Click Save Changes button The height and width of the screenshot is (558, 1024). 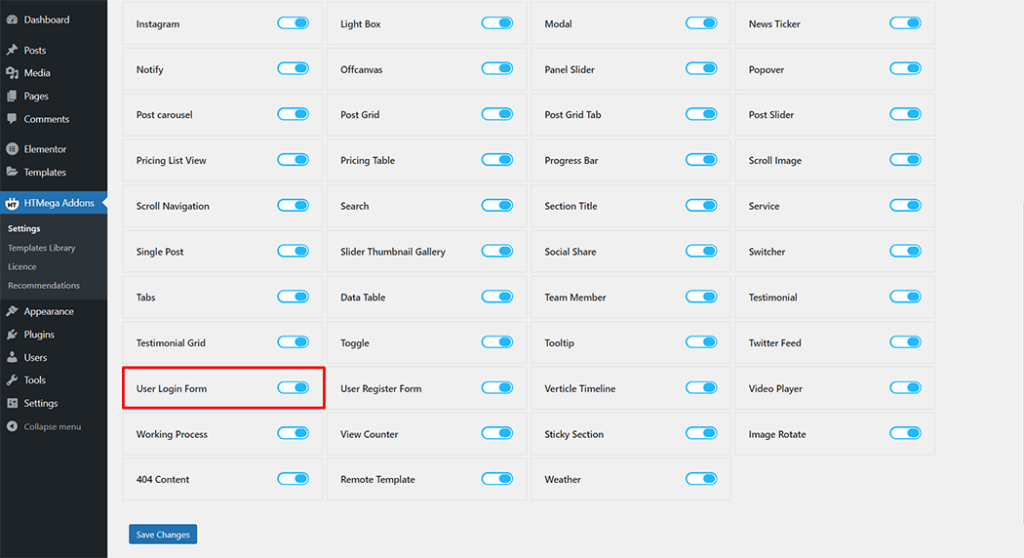click(x=163, y=534)
